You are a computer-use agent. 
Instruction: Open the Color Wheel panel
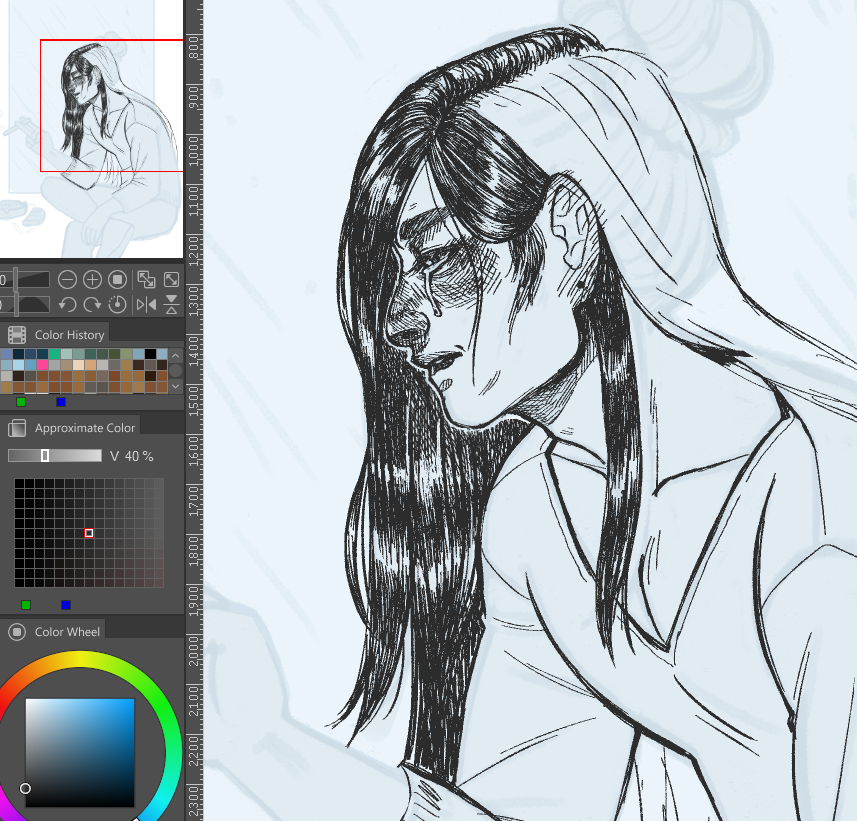point(53,631)
